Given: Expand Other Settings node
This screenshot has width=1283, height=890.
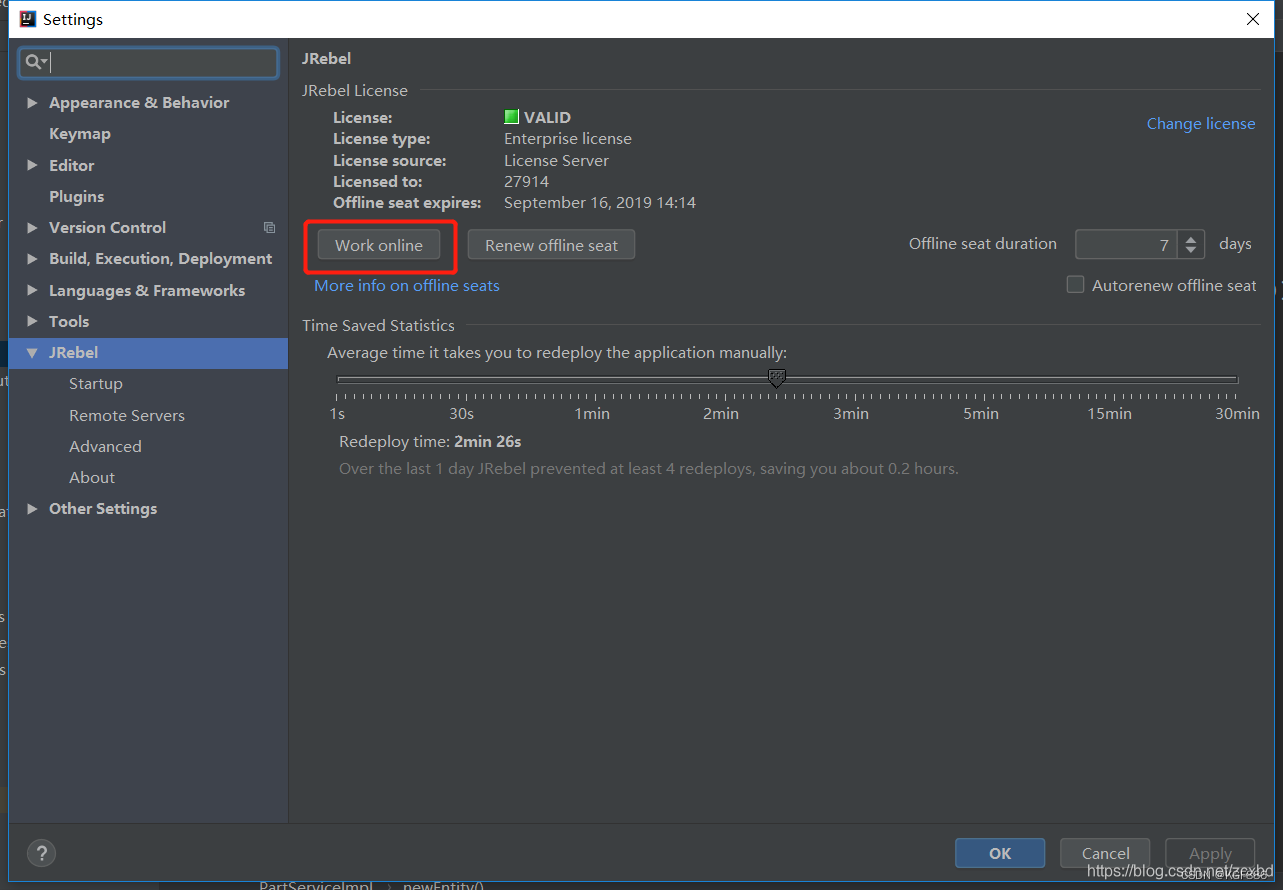Looking at the screenshot, I should [x=33, y=509].
